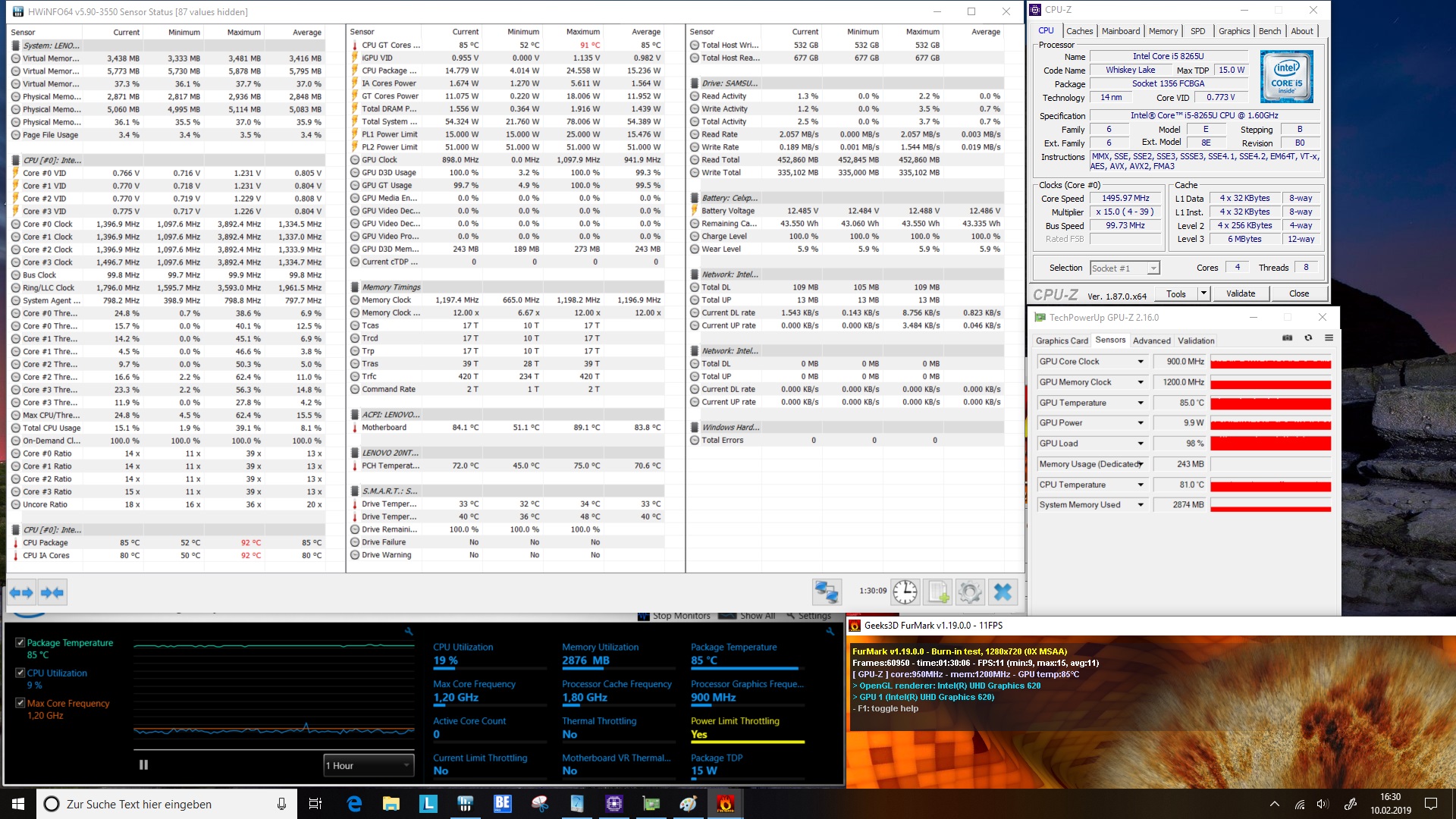
Task: Open the GPU-Z hamburger menu
Action: tap(1329, 338)
